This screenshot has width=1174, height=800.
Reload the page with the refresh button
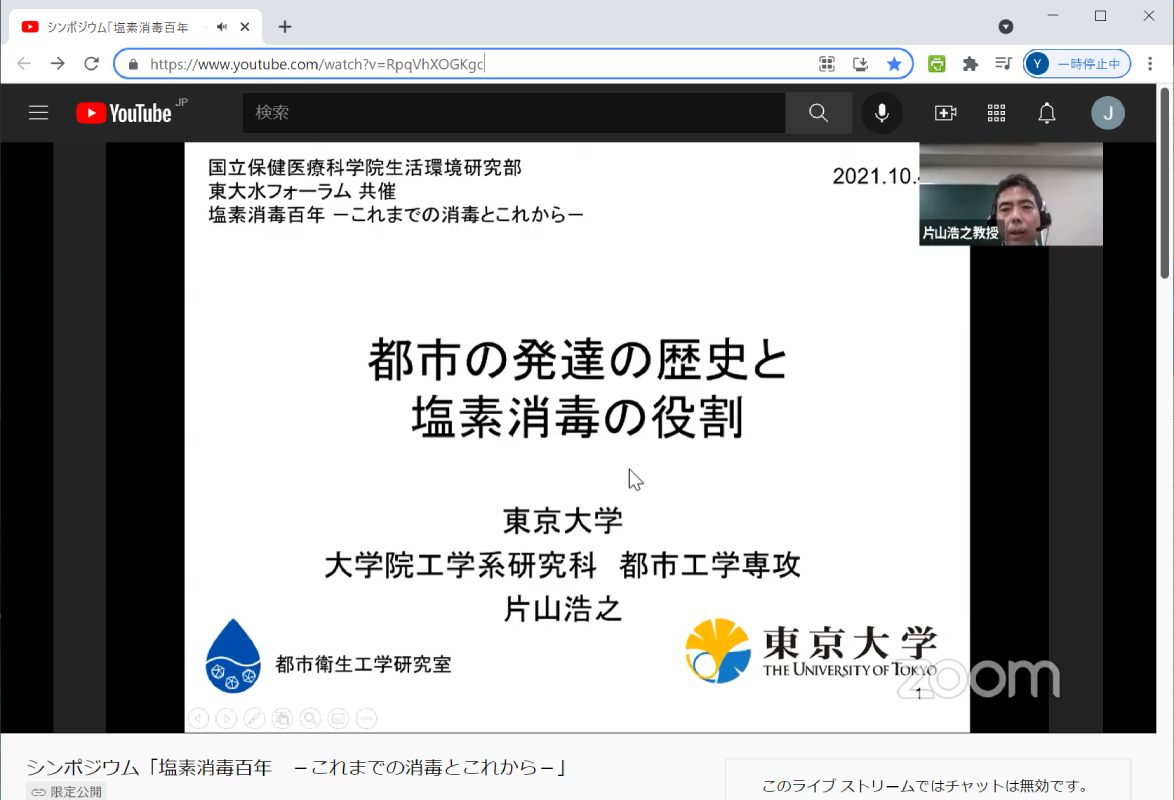[91, 64]
